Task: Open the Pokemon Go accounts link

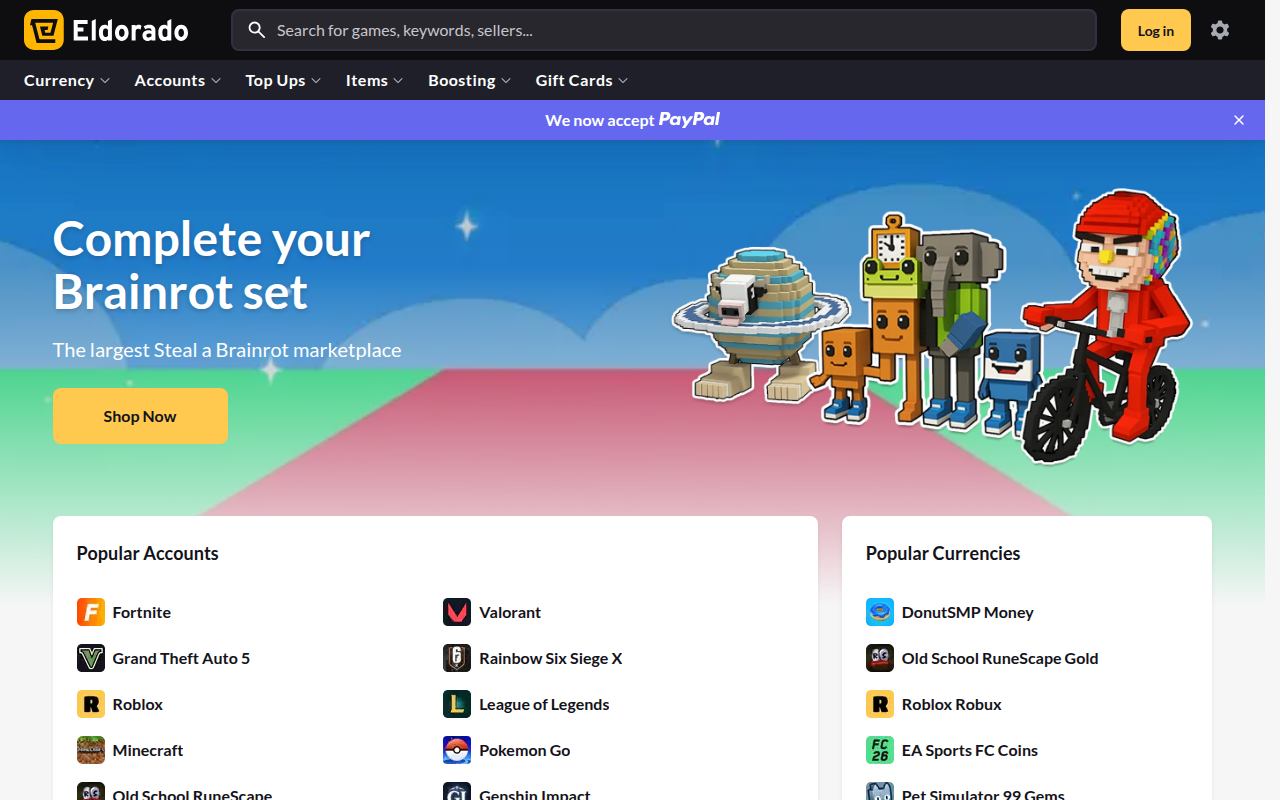Action: pos(525,750)
